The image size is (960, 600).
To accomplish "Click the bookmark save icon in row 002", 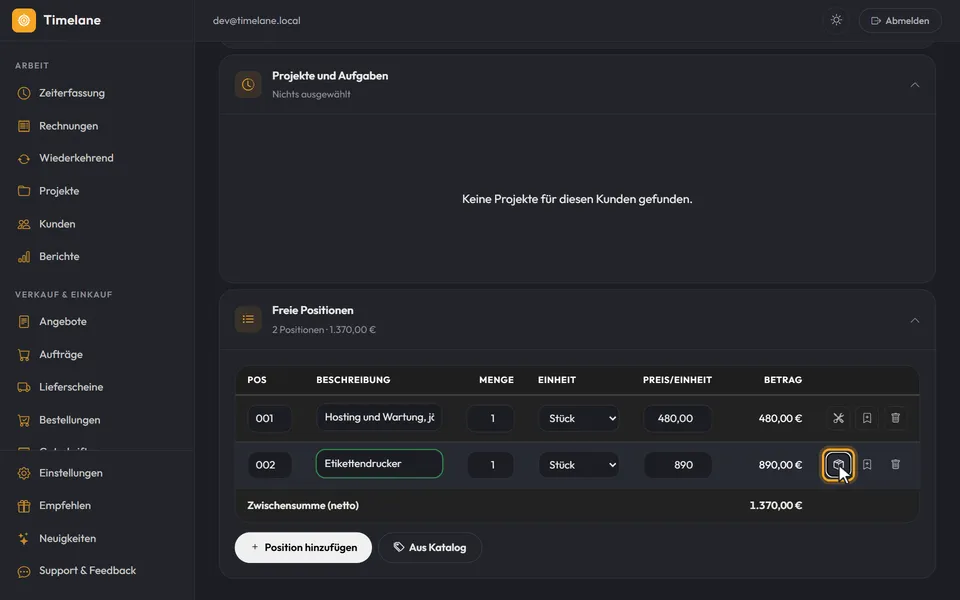I will pos(867,465).
